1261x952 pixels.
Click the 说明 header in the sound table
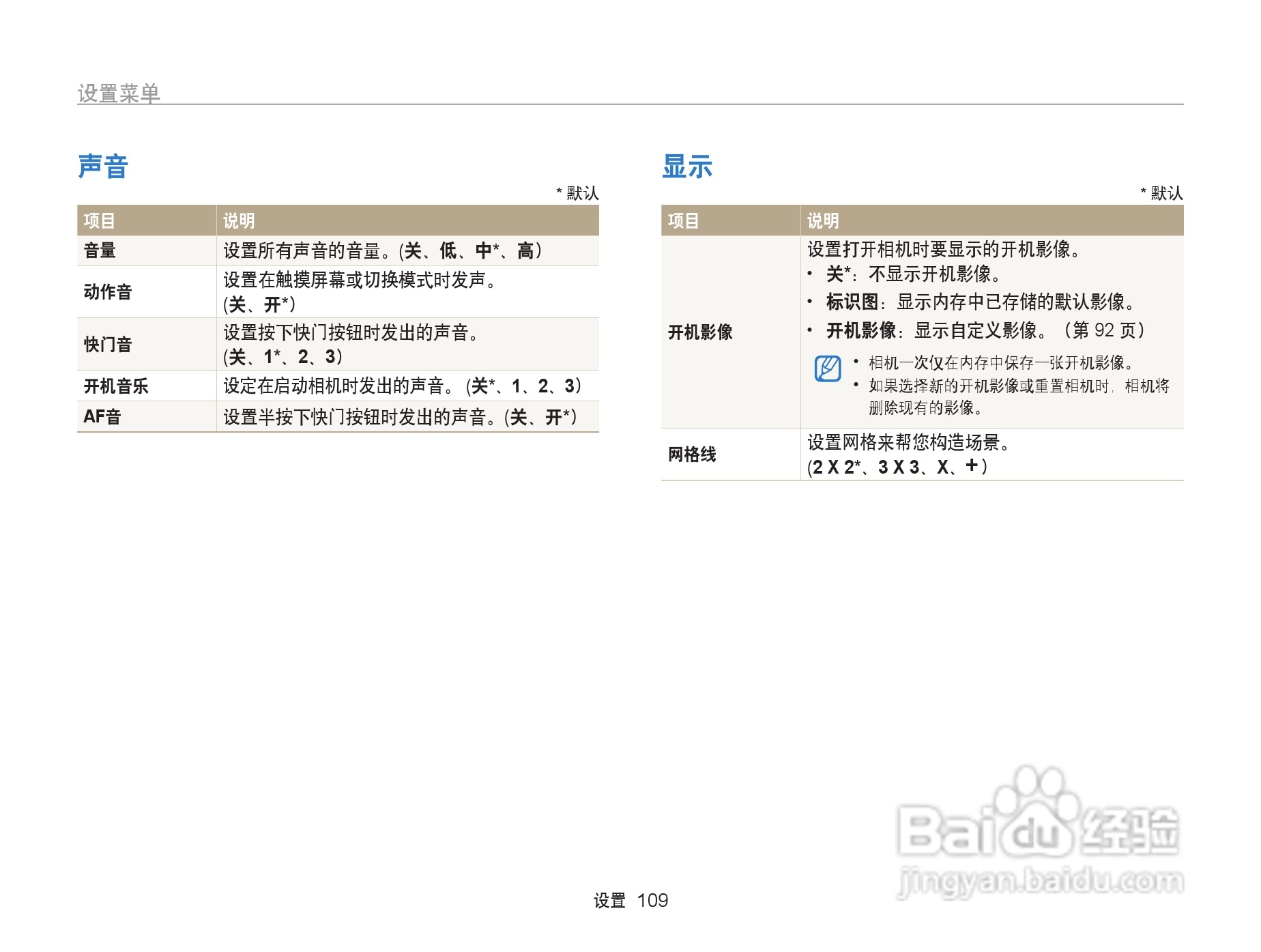tap(239, 220)
